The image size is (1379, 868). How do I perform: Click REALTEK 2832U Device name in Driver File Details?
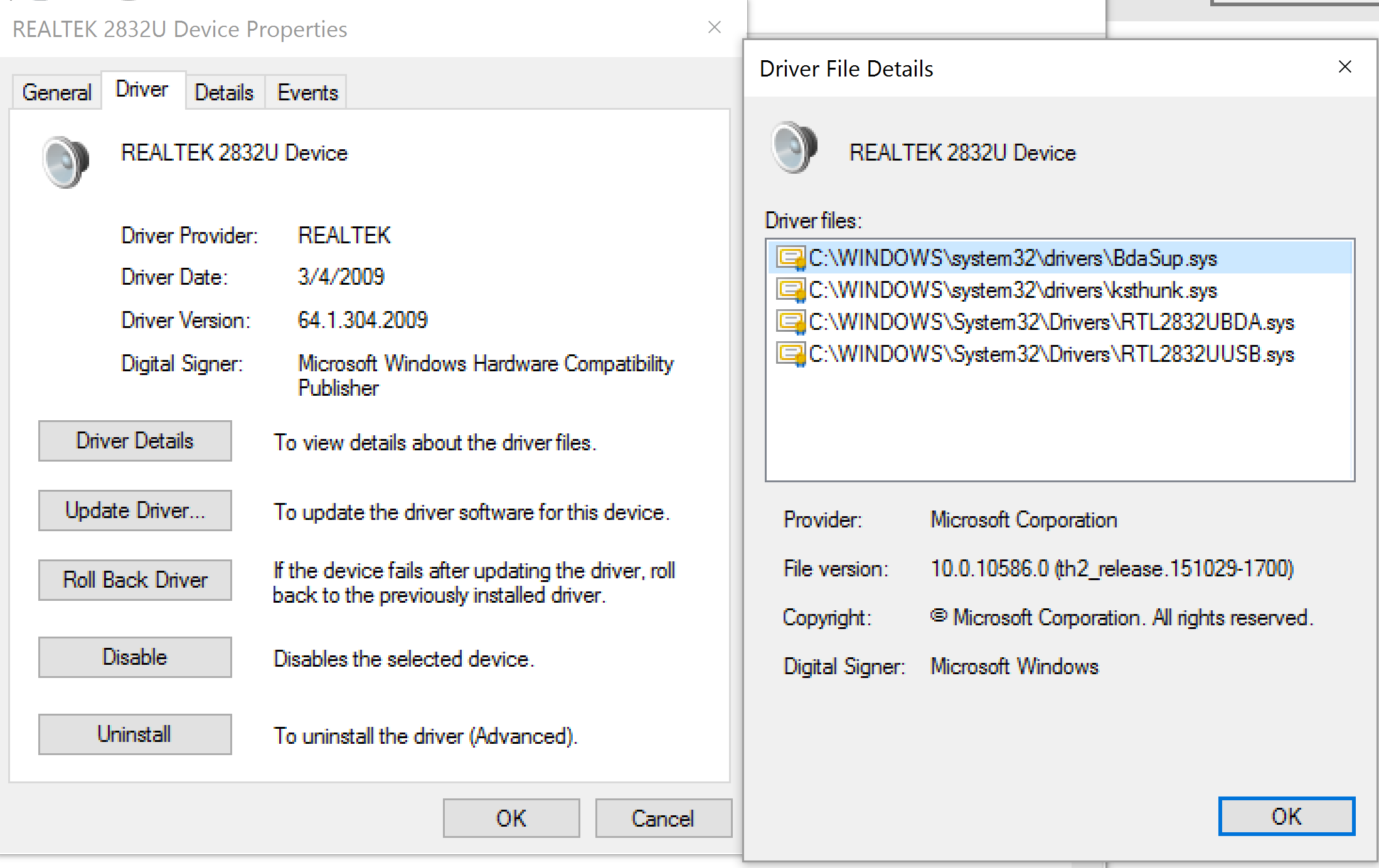point(962,153)
